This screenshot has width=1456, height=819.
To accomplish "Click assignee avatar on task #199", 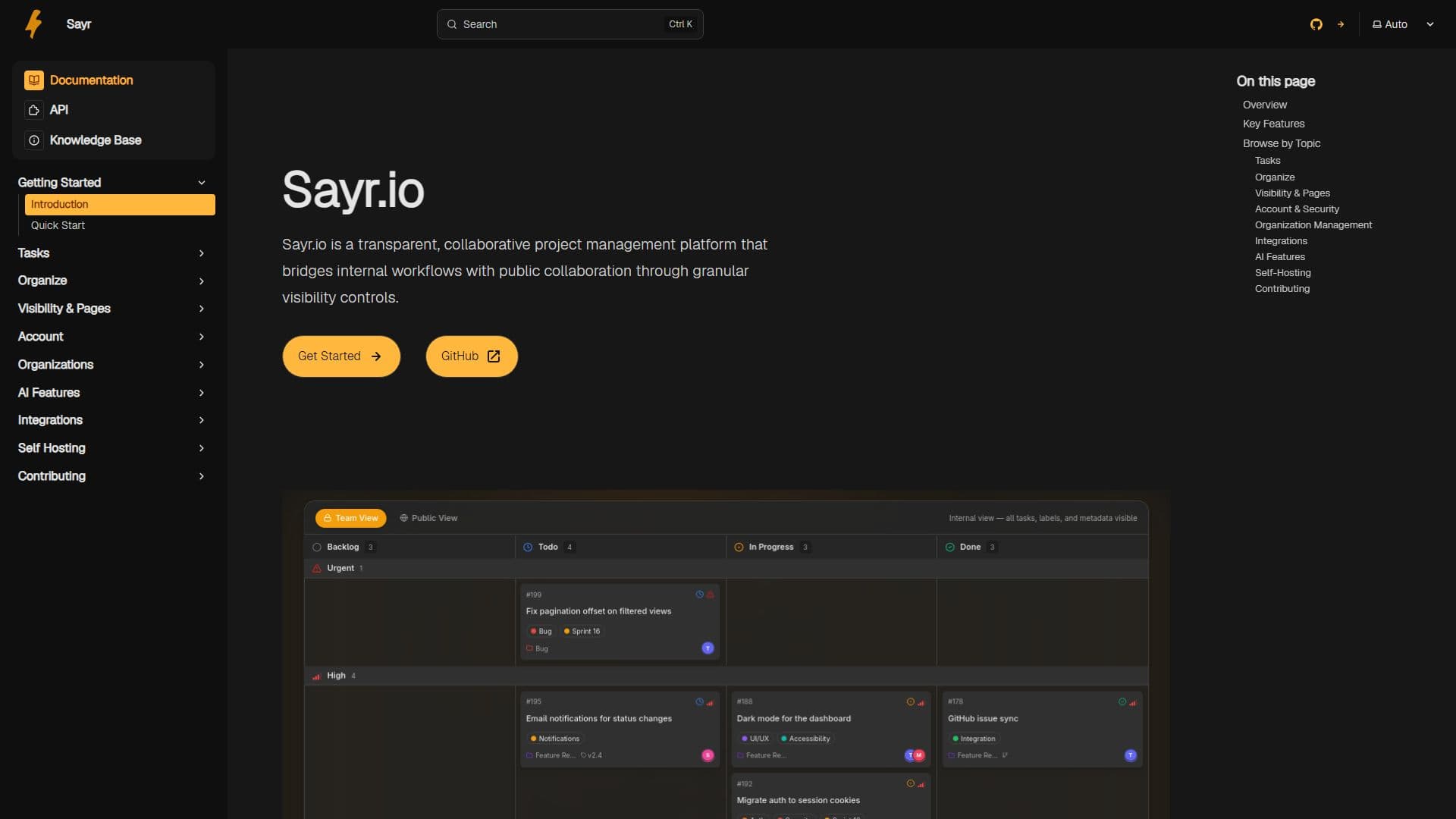I will 708,648.
